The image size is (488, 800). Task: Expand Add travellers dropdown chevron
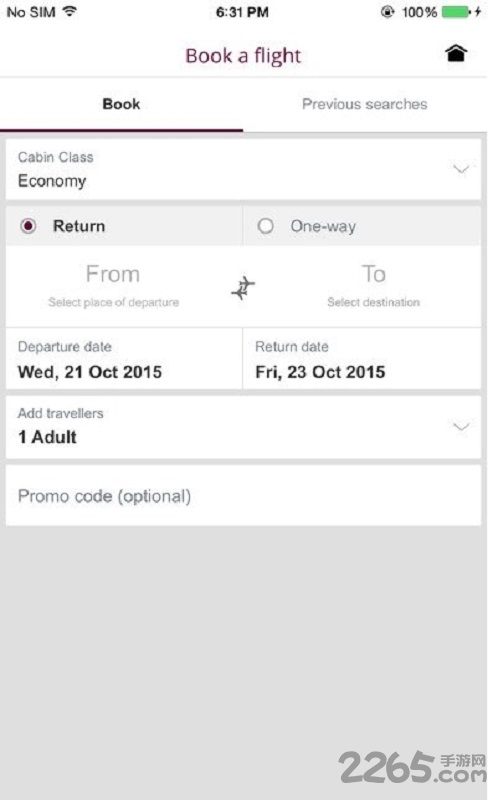pyautogui.click(x=461, y=427)
